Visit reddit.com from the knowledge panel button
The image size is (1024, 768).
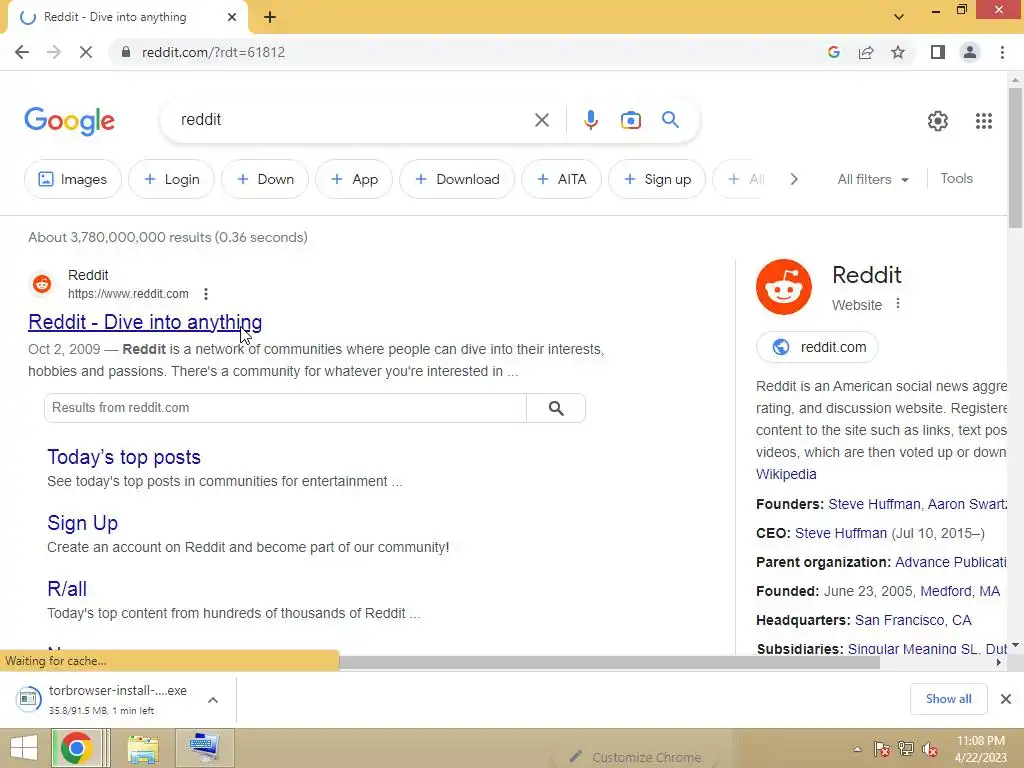817,347
